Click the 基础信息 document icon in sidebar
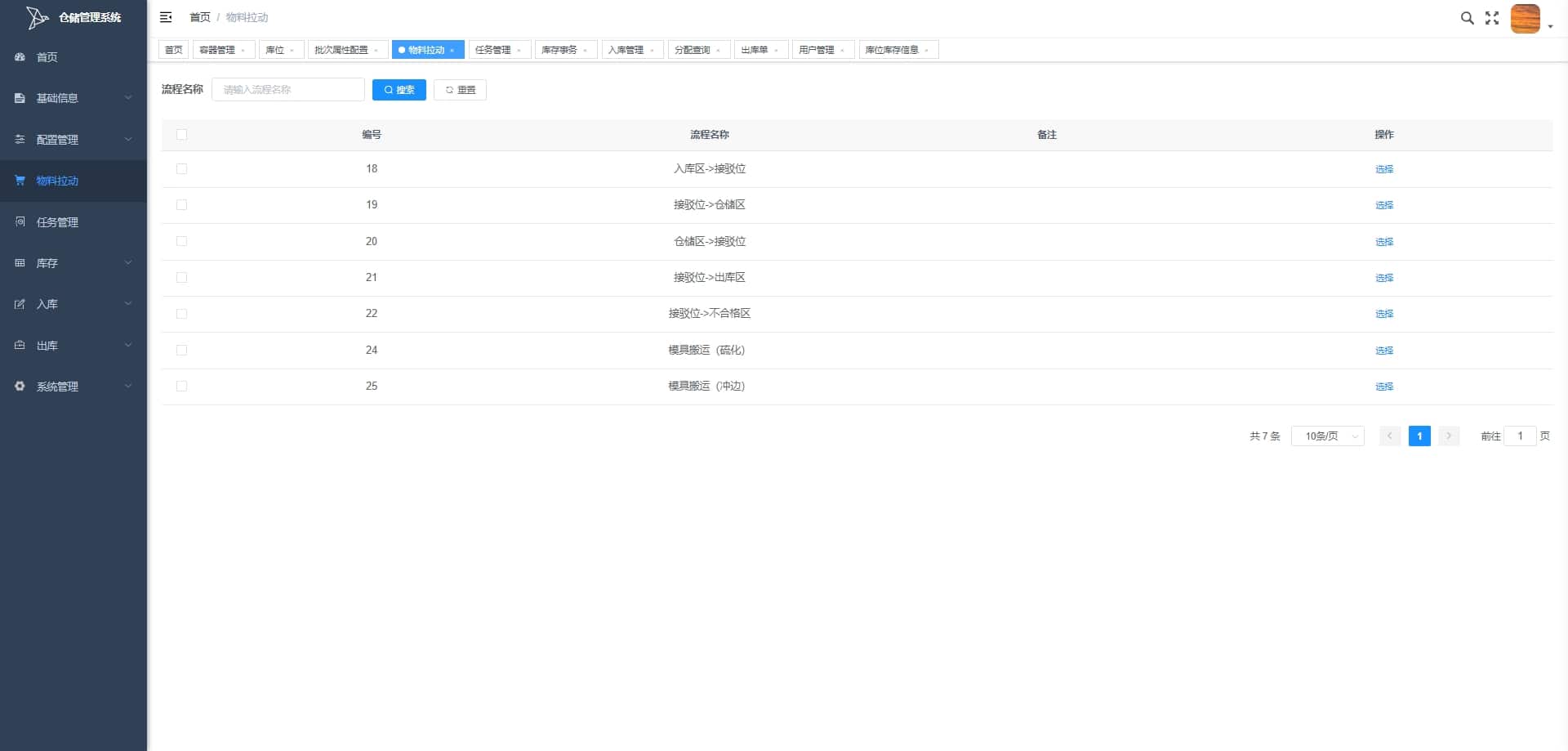 coord(20,98)
